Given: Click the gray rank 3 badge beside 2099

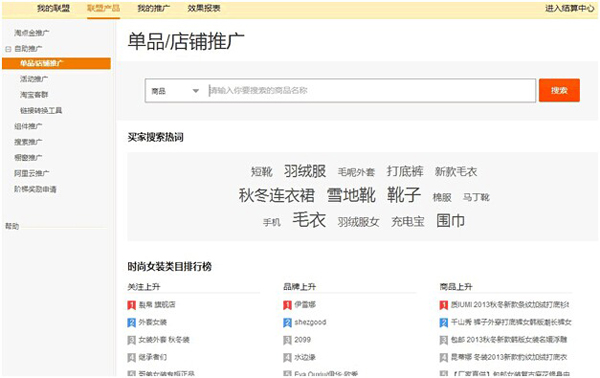Looking at the screenshot, I should click(x=287, y=340).
